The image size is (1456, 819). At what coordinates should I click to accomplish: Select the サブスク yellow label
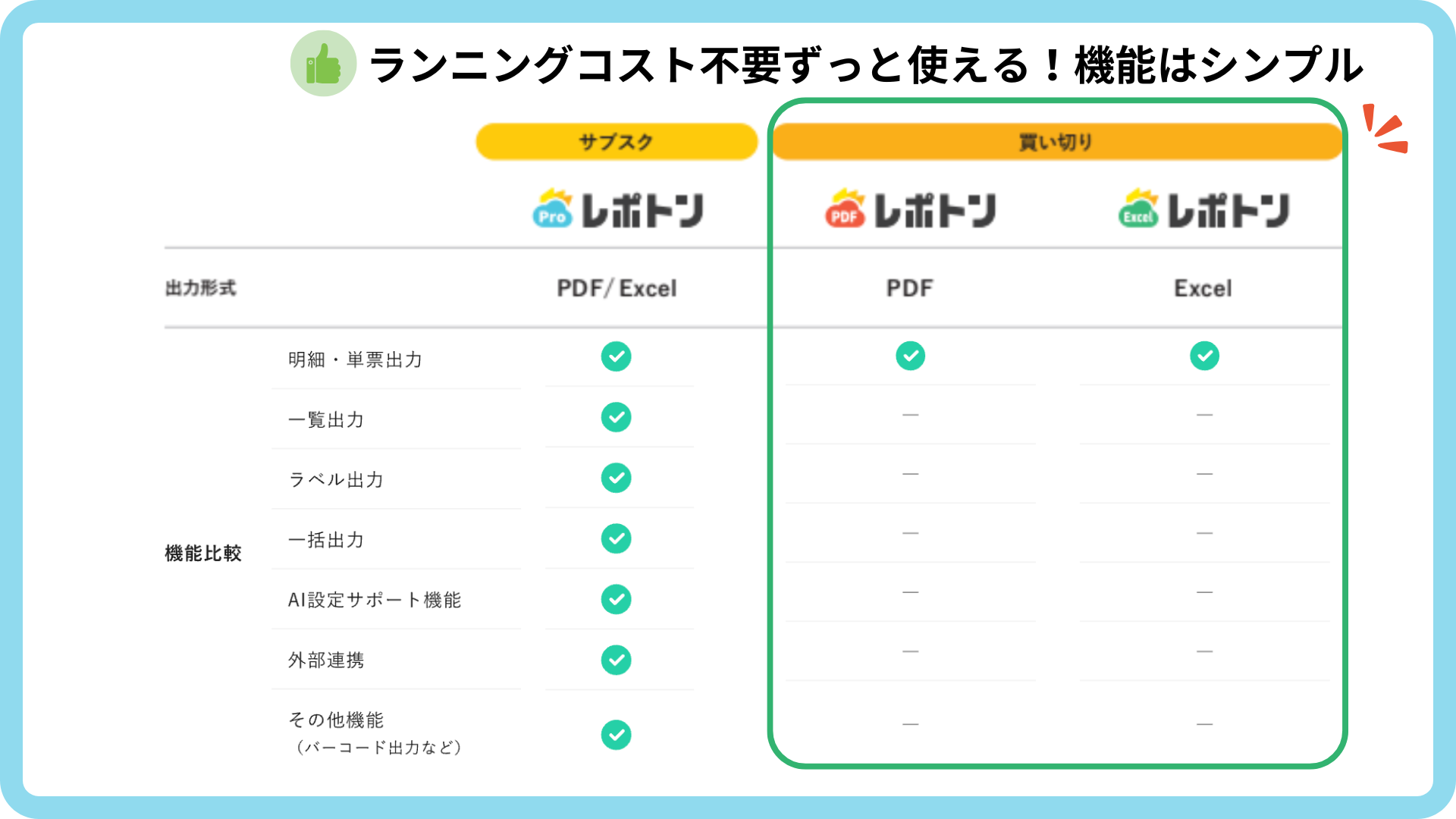click(x=617, y=142)
